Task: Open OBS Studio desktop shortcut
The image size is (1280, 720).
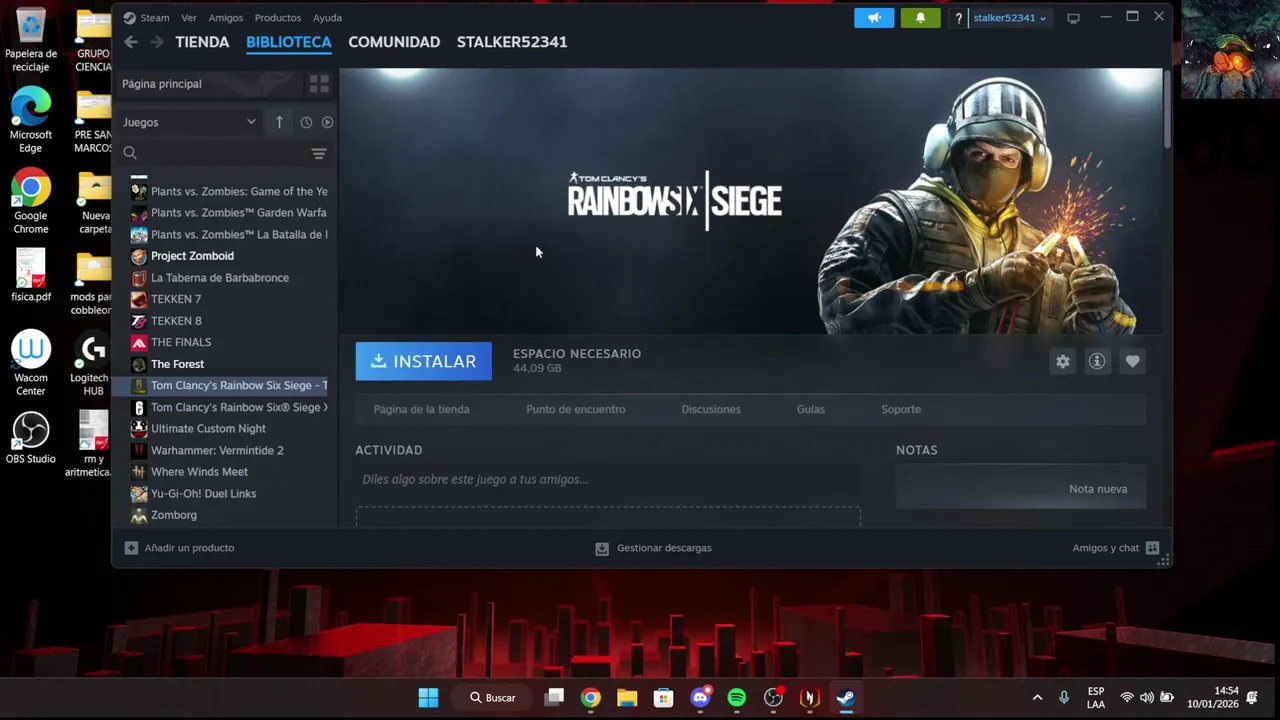Action: pos(31,438)
